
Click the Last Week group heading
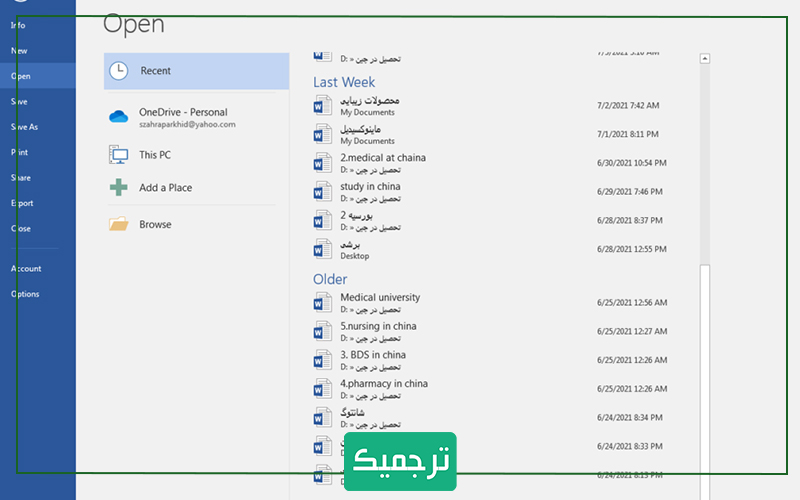(344, 82)
